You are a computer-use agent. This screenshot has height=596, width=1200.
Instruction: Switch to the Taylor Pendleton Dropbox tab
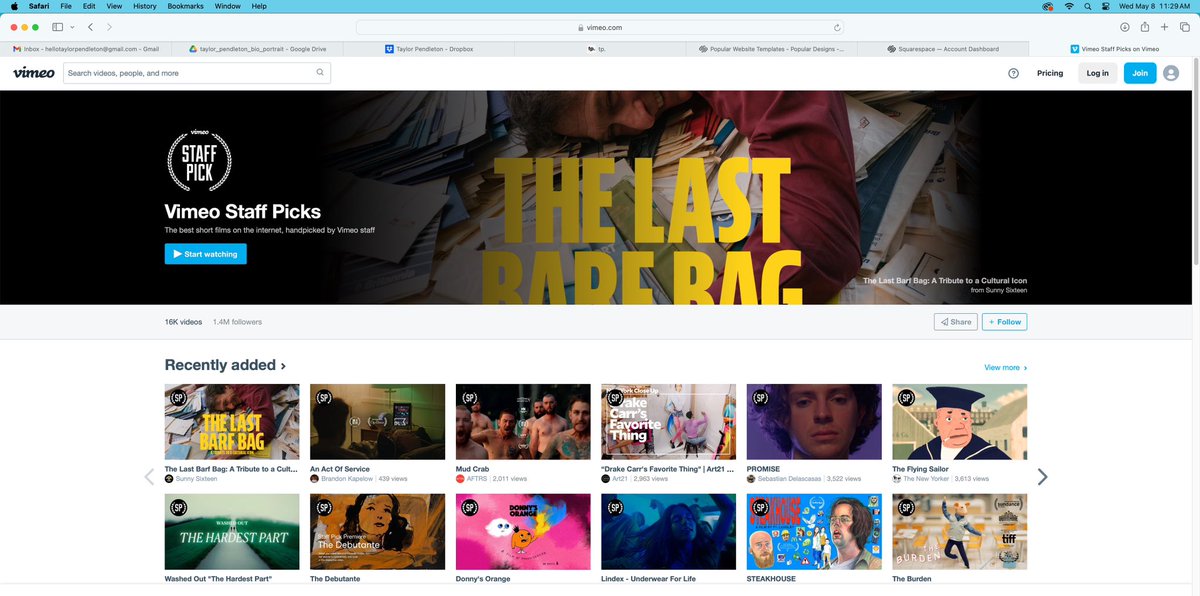tap(428, 48)
